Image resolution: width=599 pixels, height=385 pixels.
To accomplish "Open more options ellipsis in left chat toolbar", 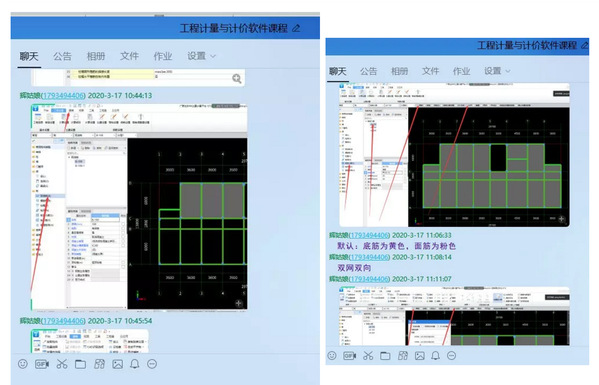I will (152, 364).
